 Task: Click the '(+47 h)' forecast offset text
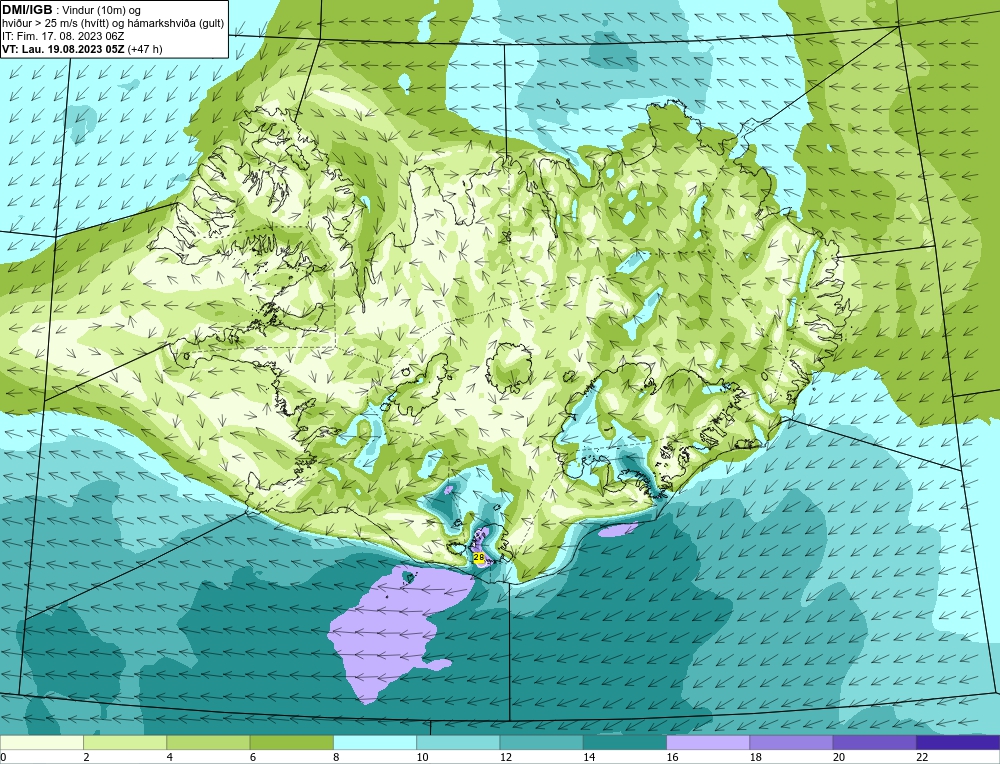[145, 49]
